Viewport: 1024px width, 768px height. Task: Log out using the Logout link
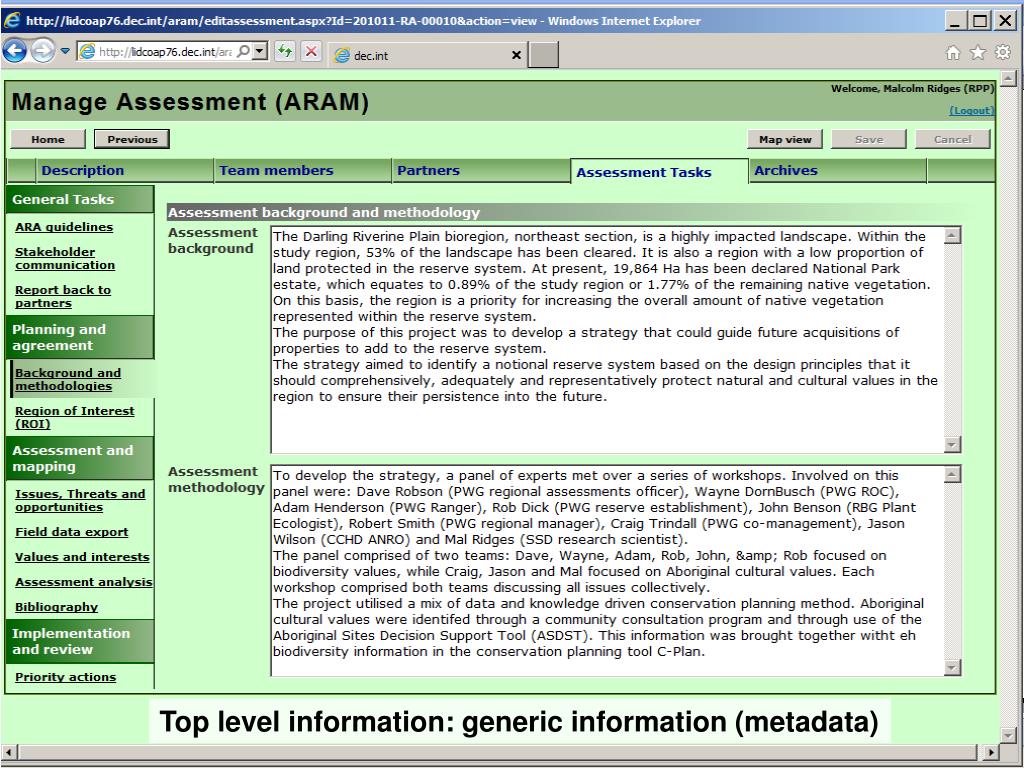pos(971,111)
